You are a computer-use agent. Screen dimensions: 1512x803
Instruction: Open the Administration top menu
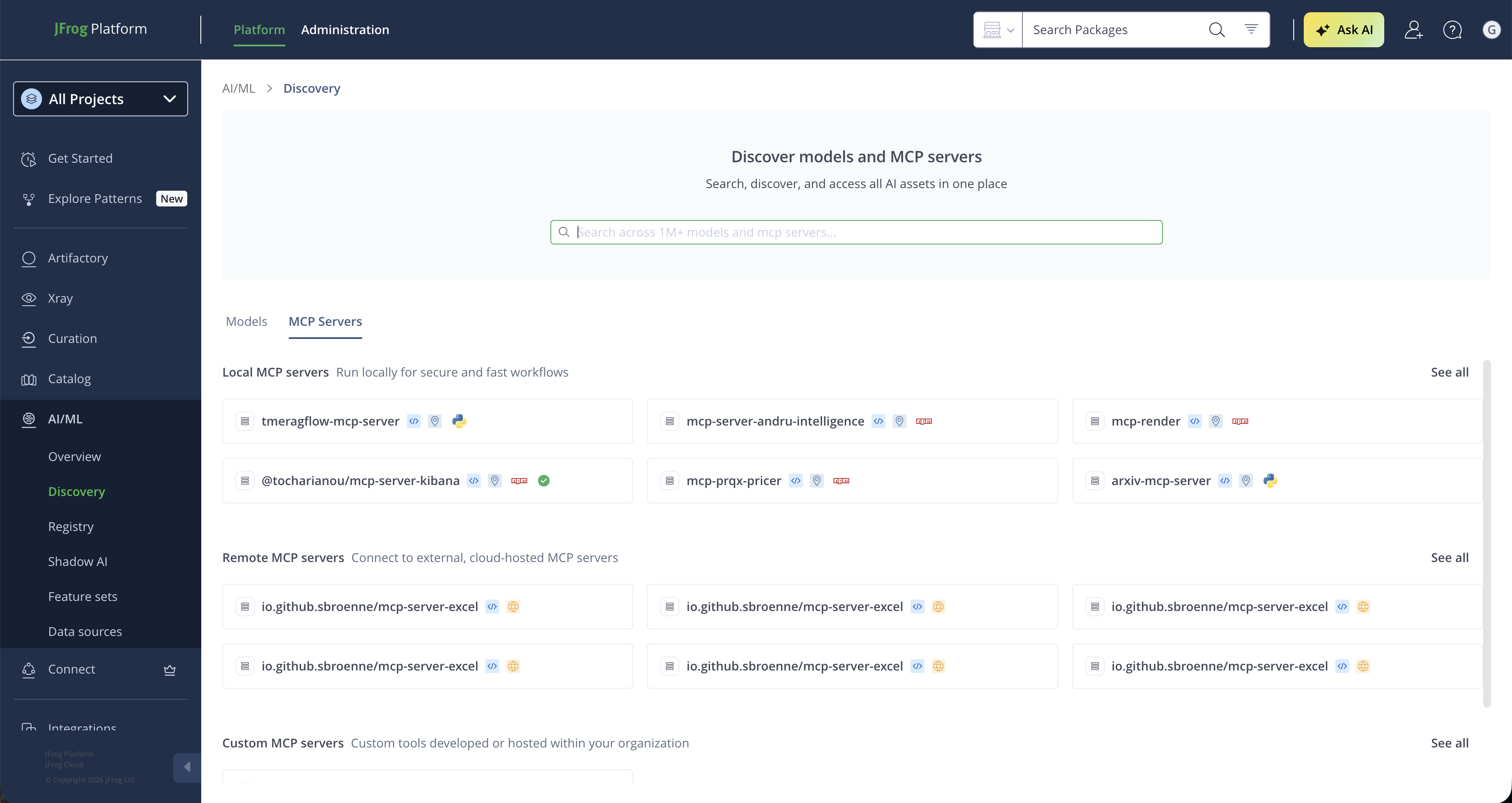coord(345,30)
